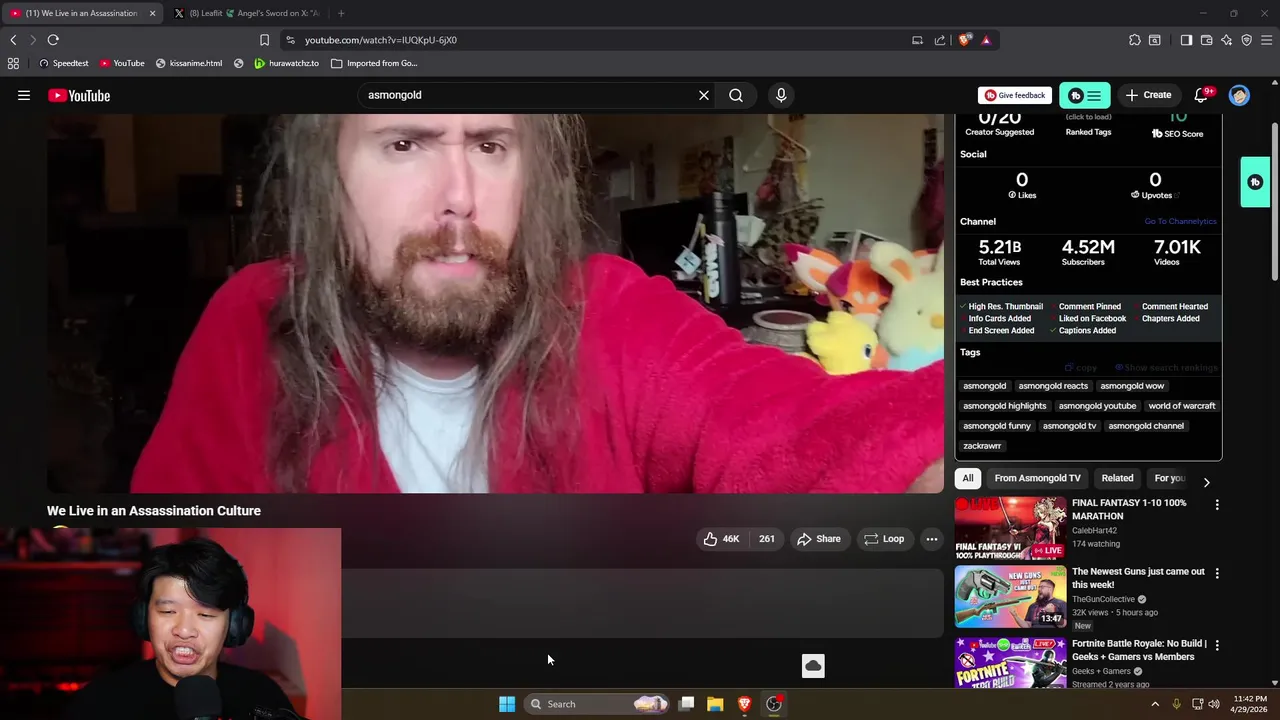
Task: Open browser share icon in address bar
Action: (x=940, y=40)
